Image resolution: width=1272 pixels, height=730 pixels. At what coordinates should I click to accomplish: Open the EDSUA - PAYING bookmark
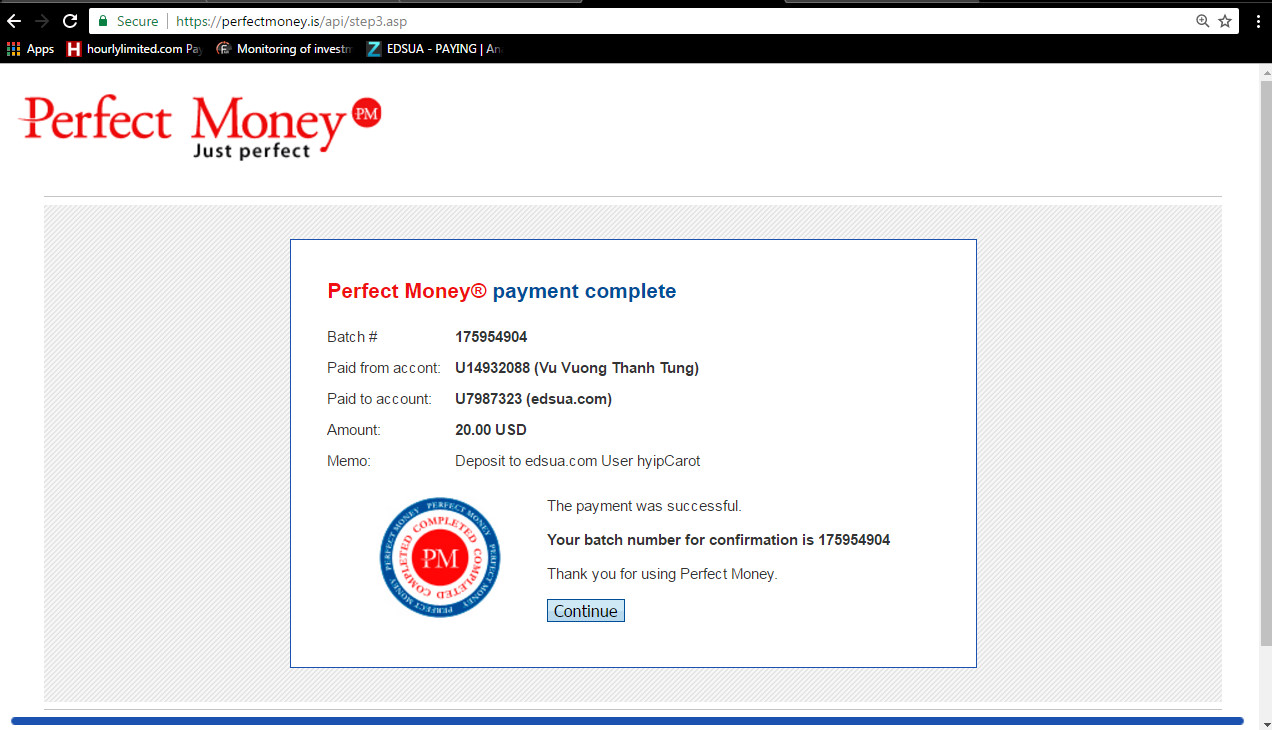pyautogui.click(x=433, y=49)
